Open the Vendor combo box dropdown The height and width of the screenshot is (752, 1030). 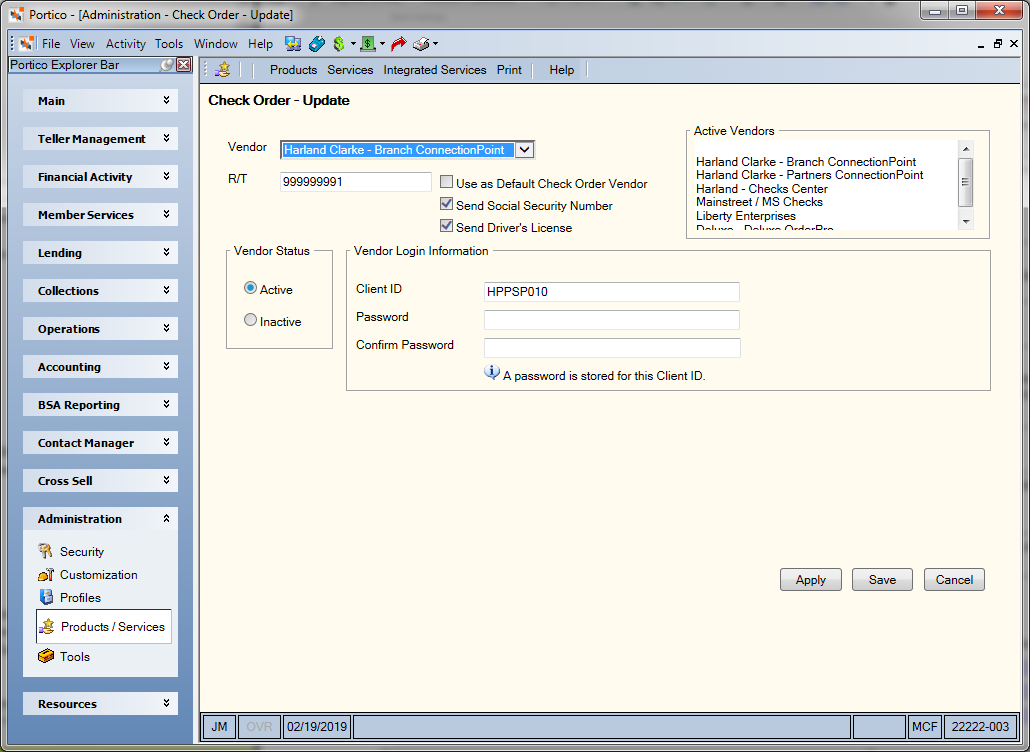coord(524,150)
